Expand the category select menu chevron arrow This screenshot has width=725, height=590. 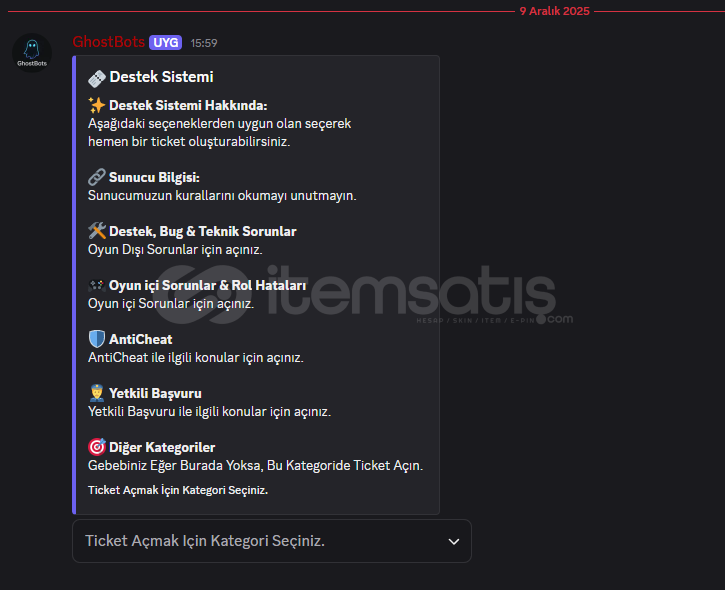pos(454,541)
